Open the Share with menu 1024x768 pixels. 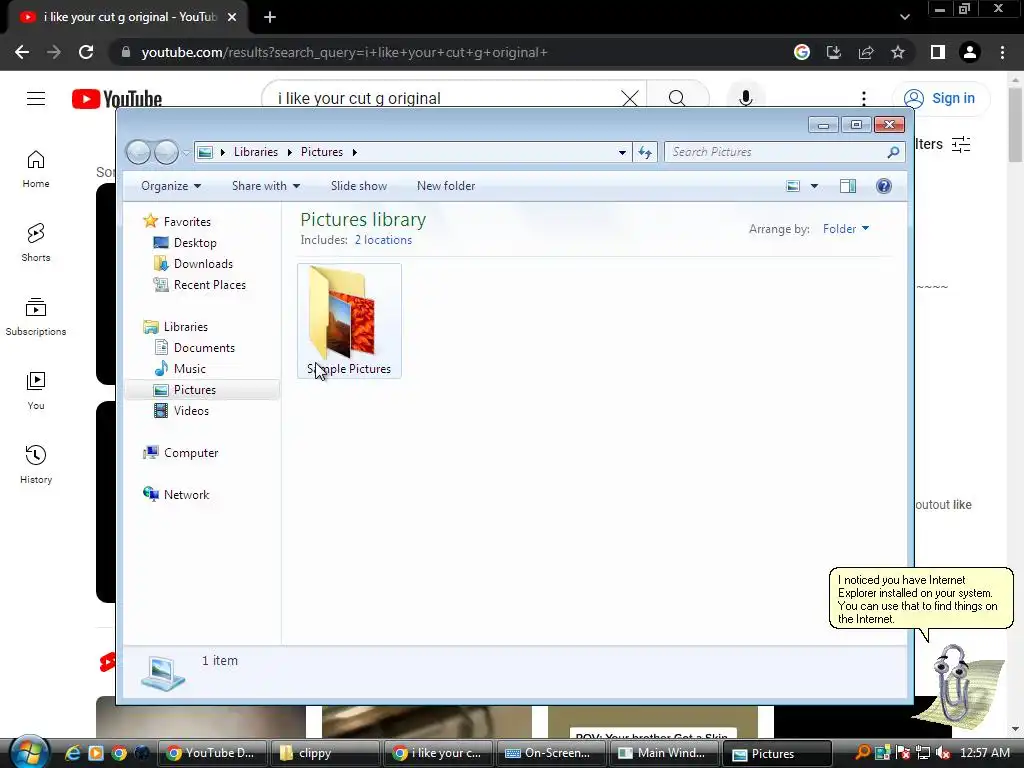click(266, 186)
